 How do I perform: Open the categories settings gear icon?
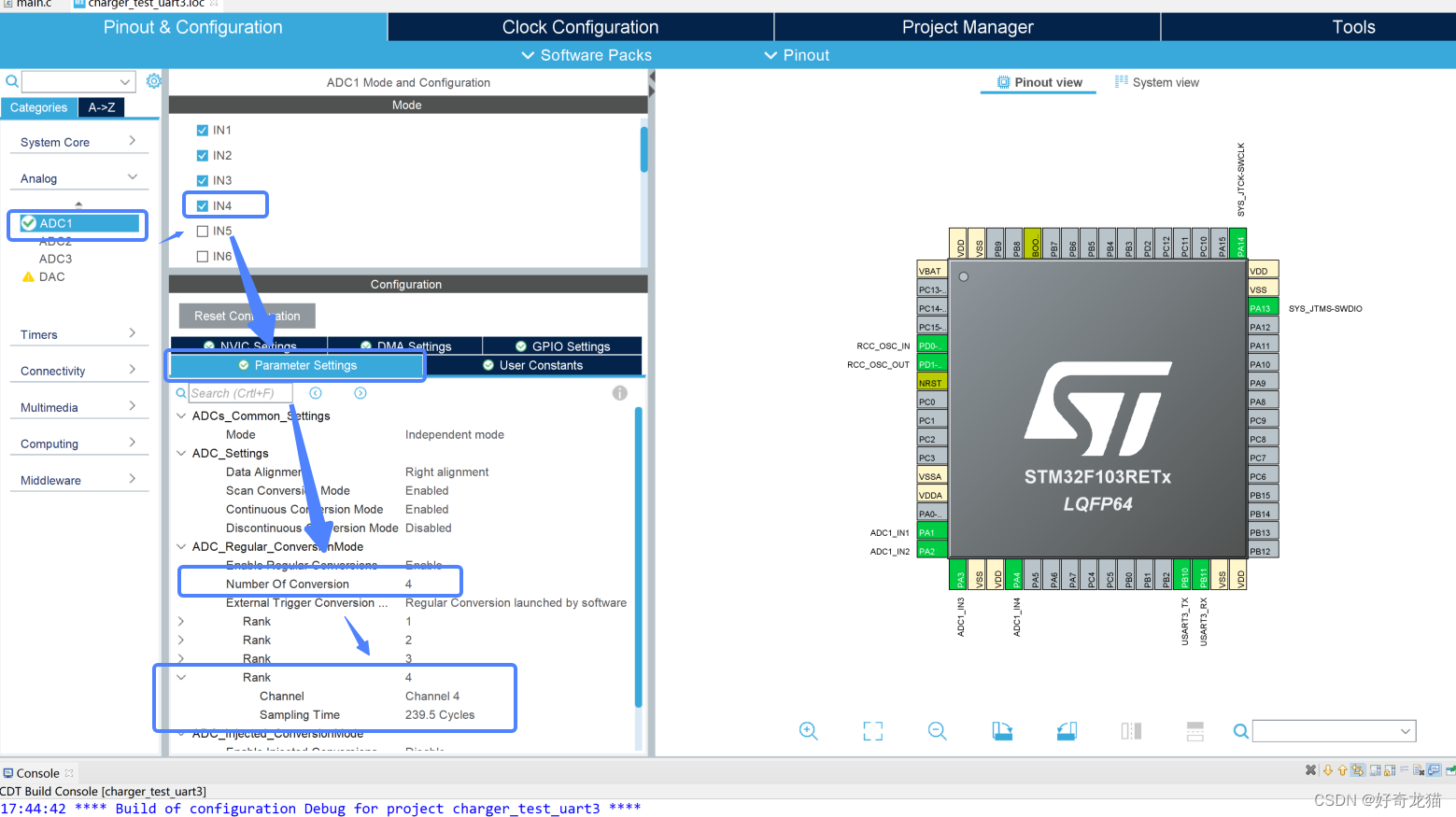154,81
